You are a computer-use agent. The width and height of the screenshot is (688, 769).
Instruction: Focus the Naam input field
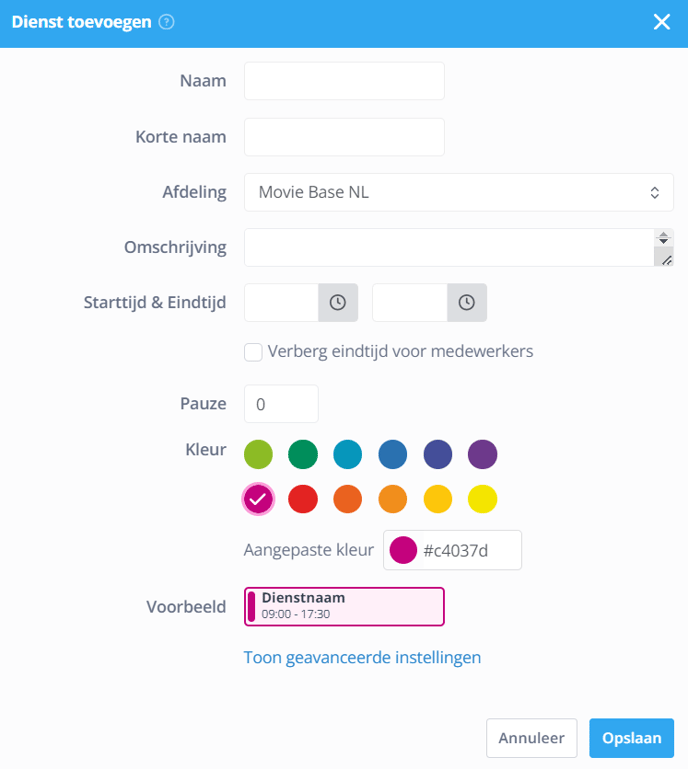click(344, 81)
